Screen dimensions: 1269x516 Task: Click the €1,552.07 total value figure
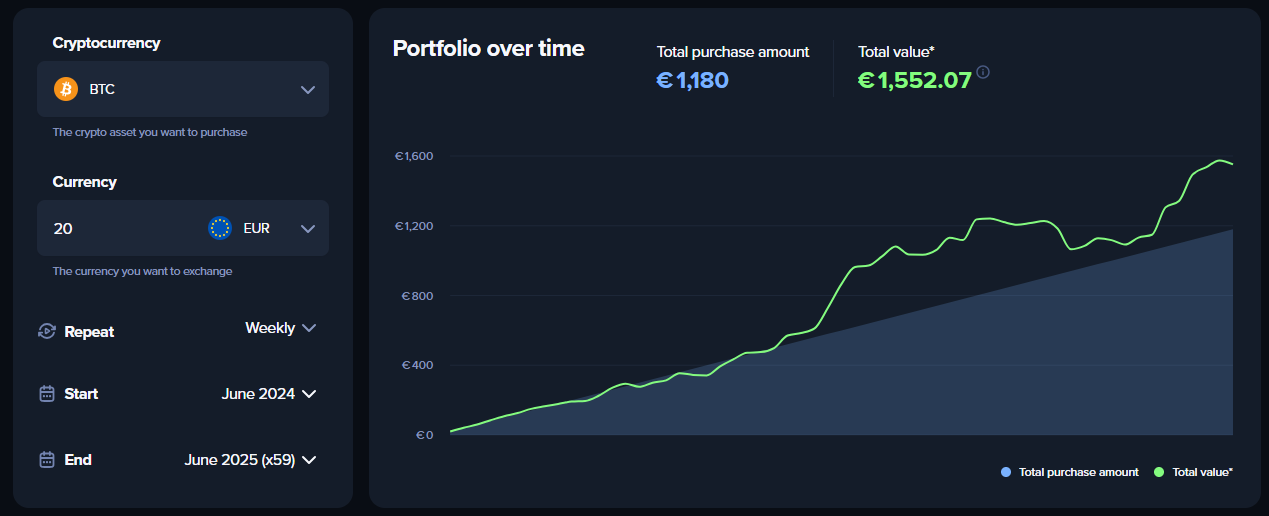tap(915, 80)
